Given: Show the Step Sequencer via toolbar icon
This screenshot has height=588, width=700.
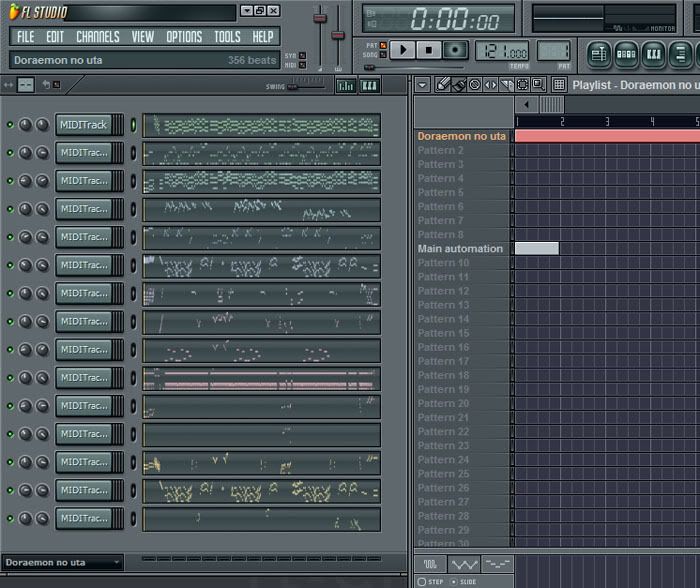Looking at the screenshot, I should point(626,55).
